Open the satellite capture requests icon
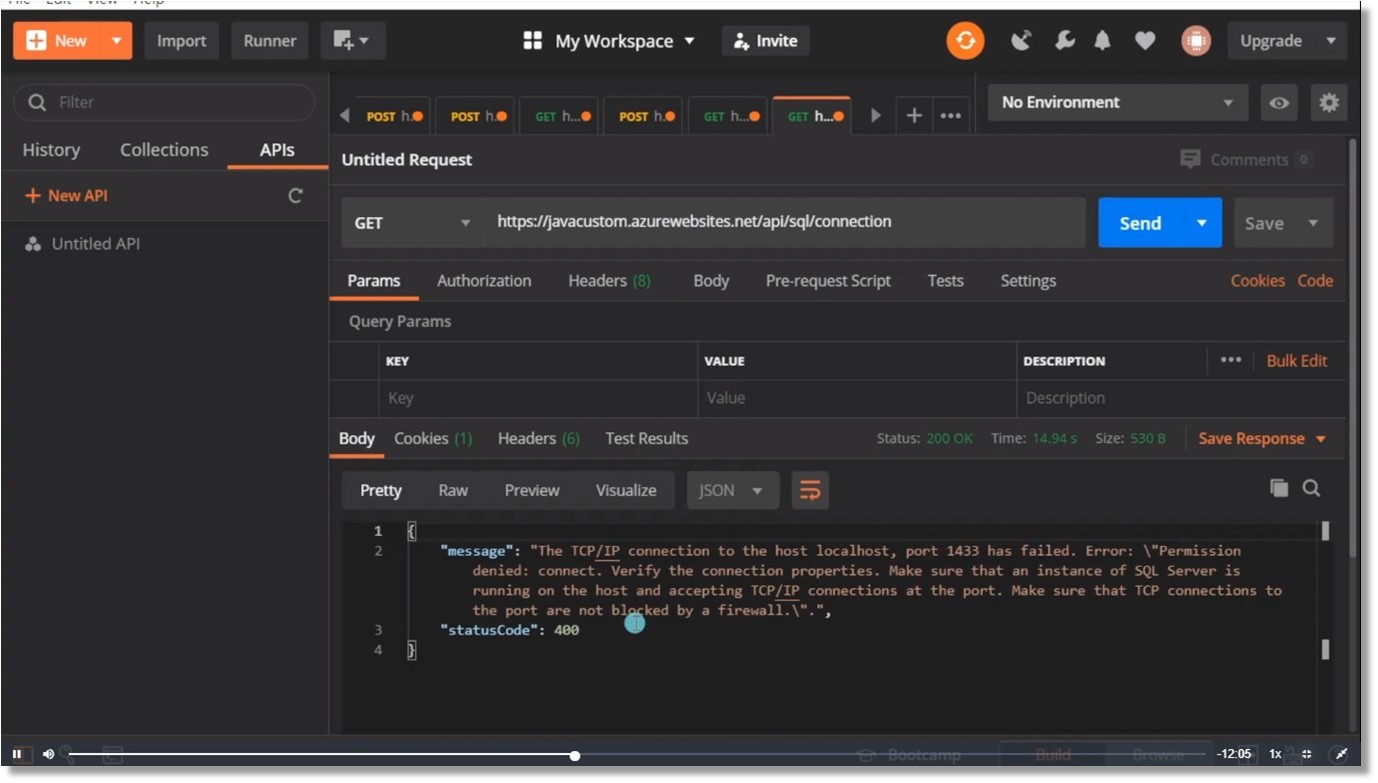The width and height of the screenshot is (1378, 783). point(1021,41)
